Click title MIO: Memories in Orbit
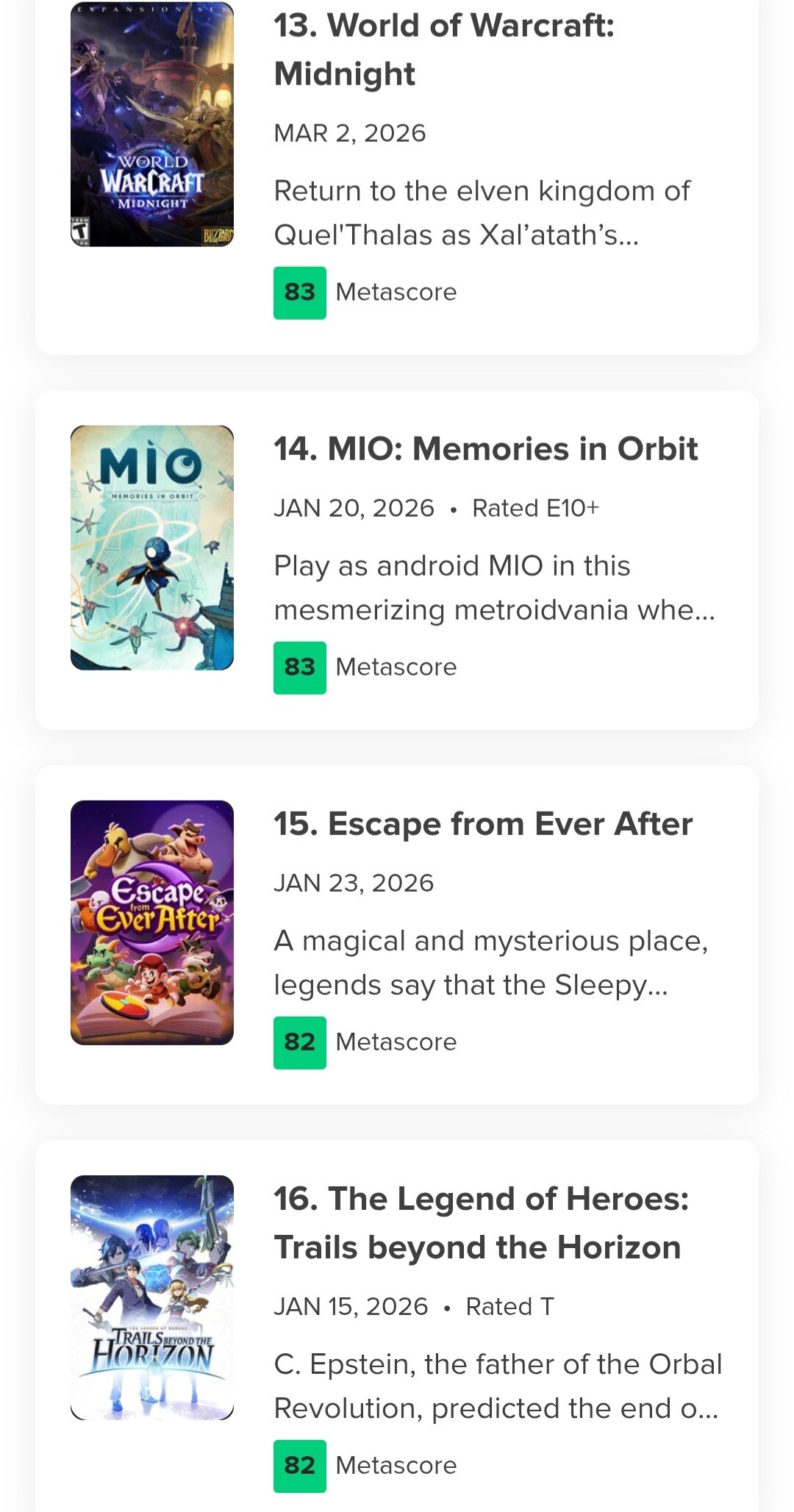 486,448
